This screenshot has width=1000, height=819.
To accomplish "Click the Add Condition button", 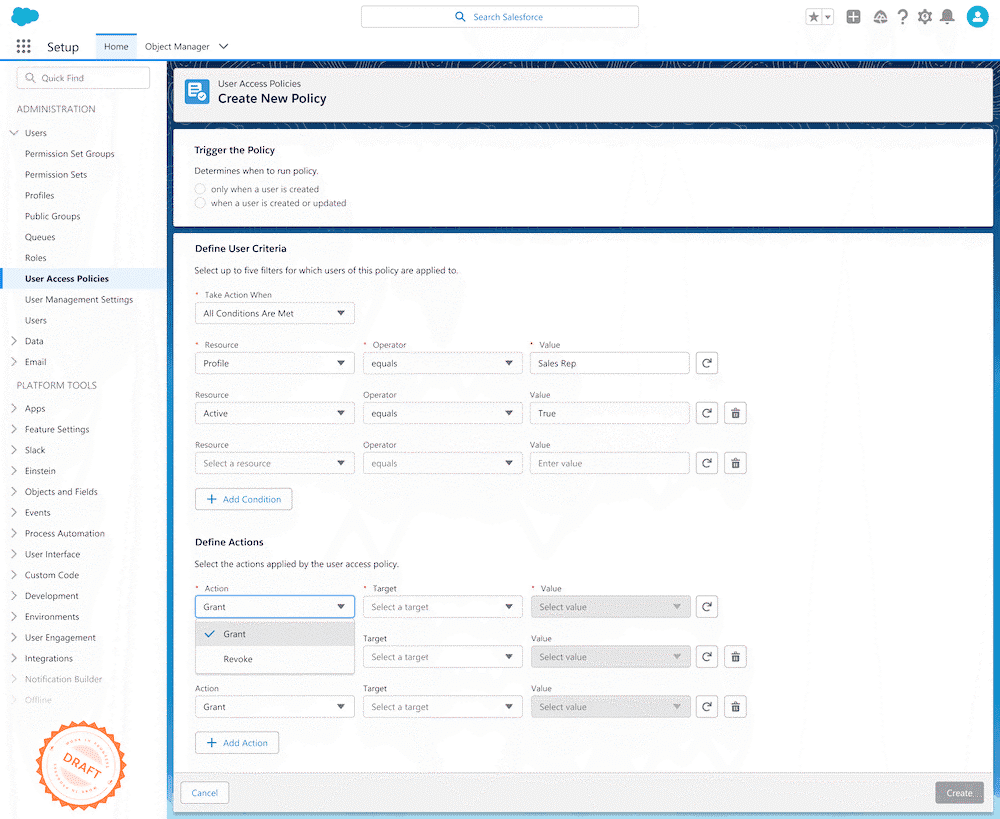I will click(x=244, y=499).
